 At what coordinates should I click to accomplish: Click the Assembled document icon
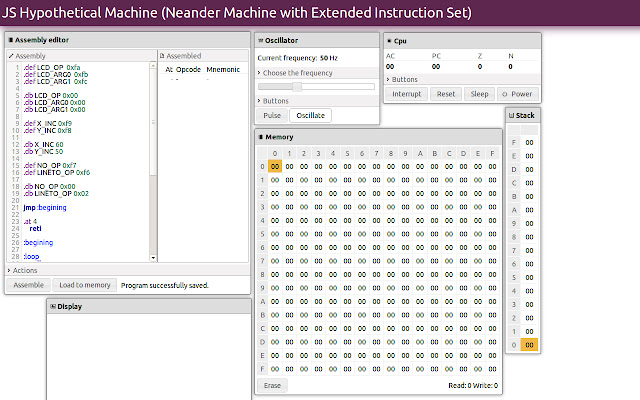(x=162, y=56)
